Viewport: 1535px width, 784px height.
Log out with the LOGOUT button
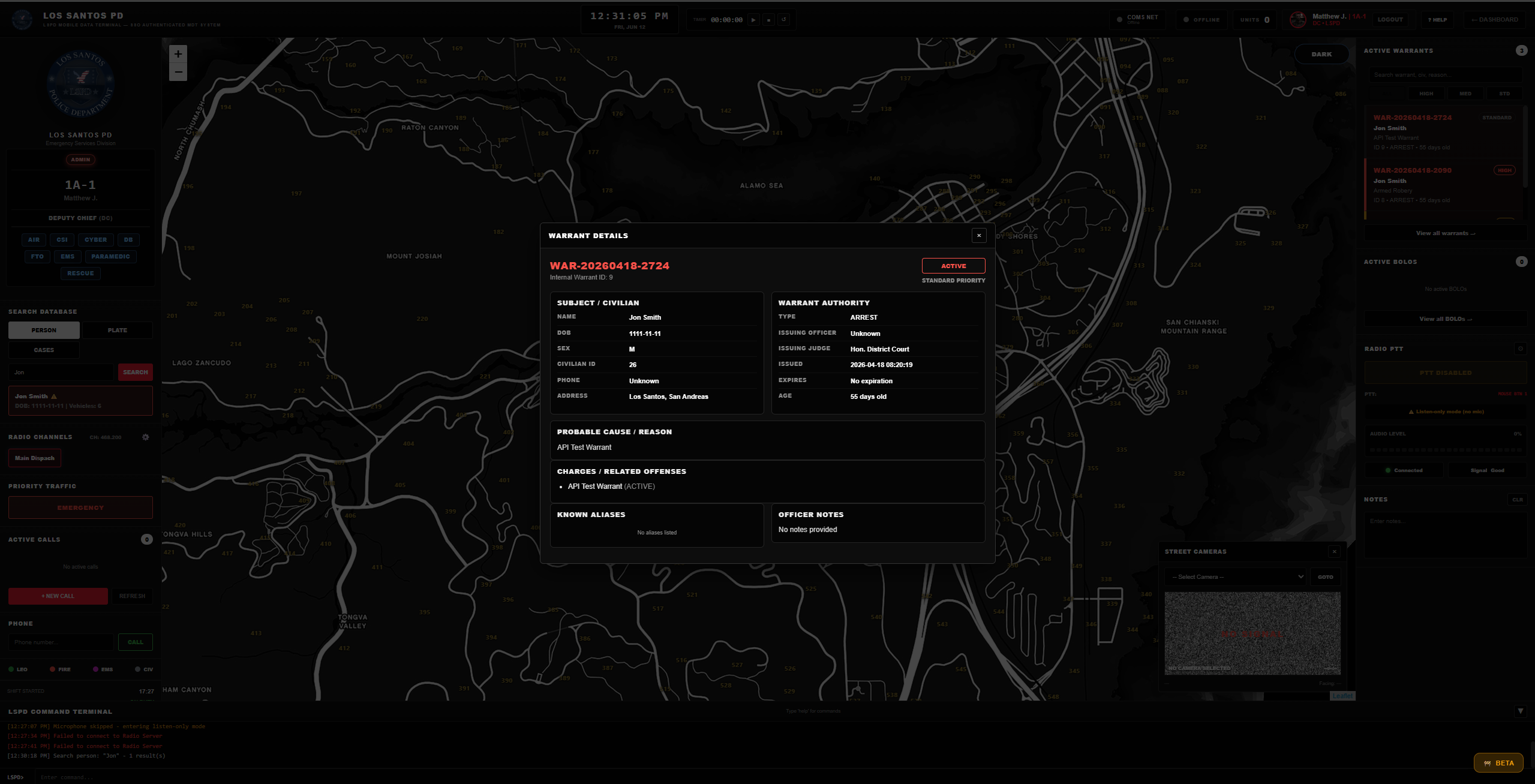coord(1390,20)
